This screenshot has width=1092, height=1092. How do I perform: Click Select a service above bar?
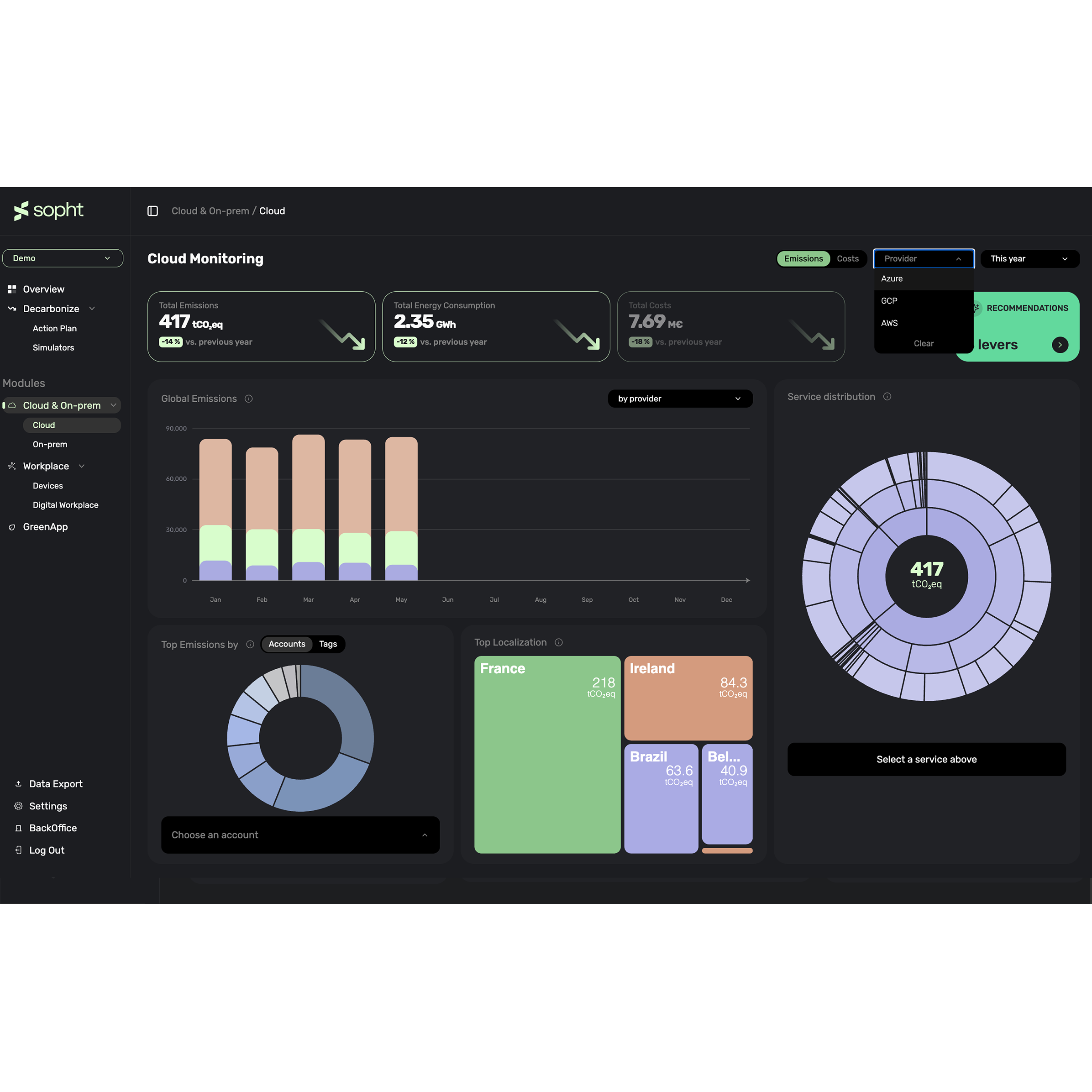coord(926,759)
